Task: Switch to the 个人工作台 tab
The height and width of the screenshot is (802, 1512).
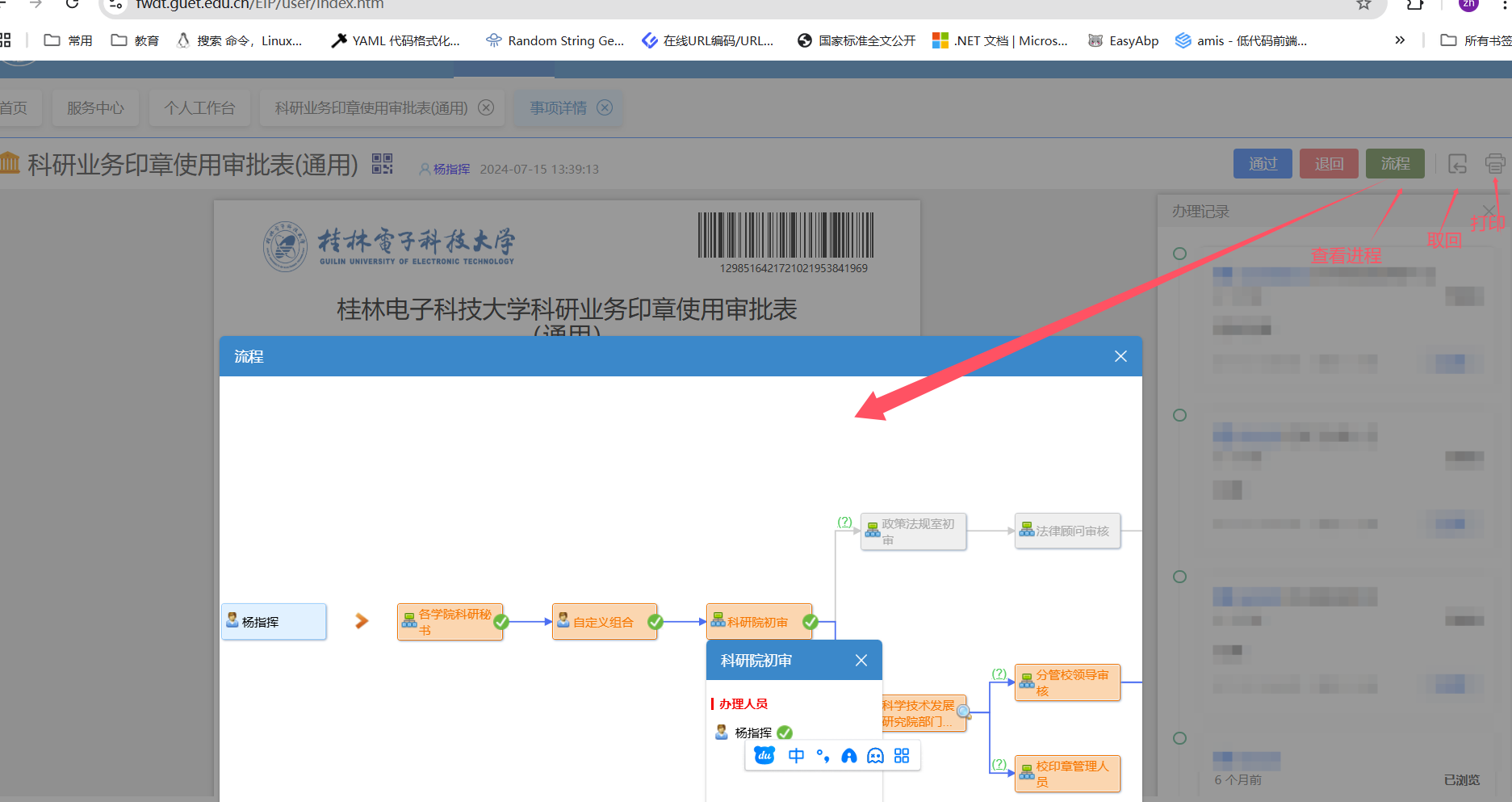Action: [x=199, y=108]
